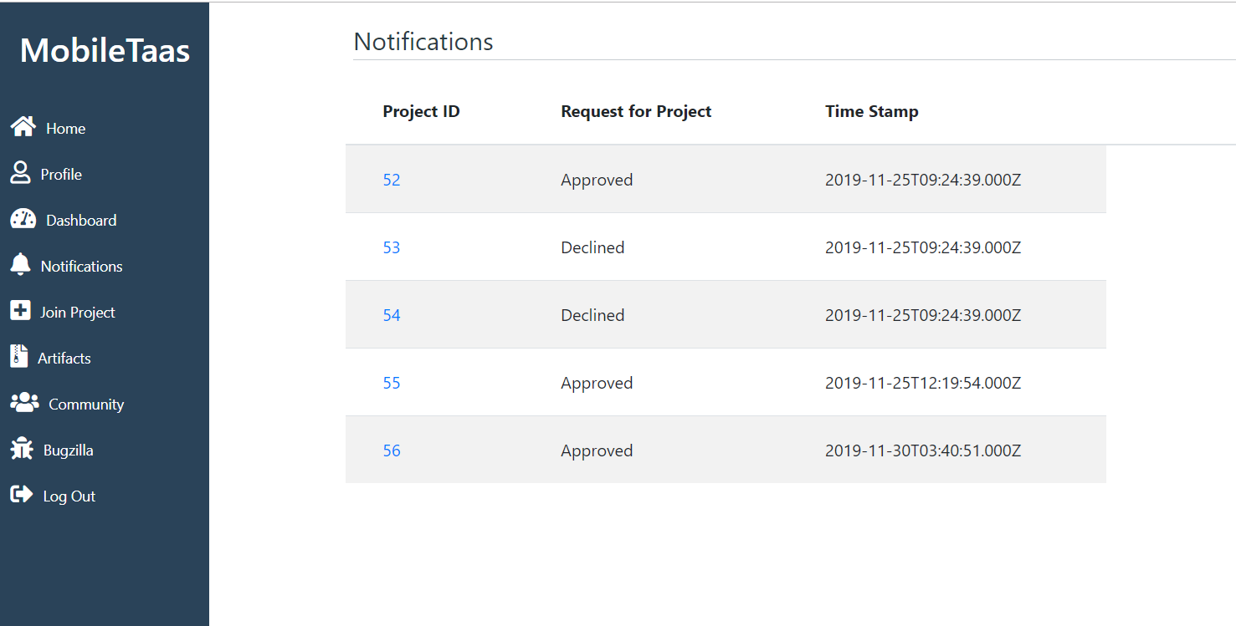Click the Dashboard gauge icon
This screenshot has height=626, width=1236.
tap(23, 219)
